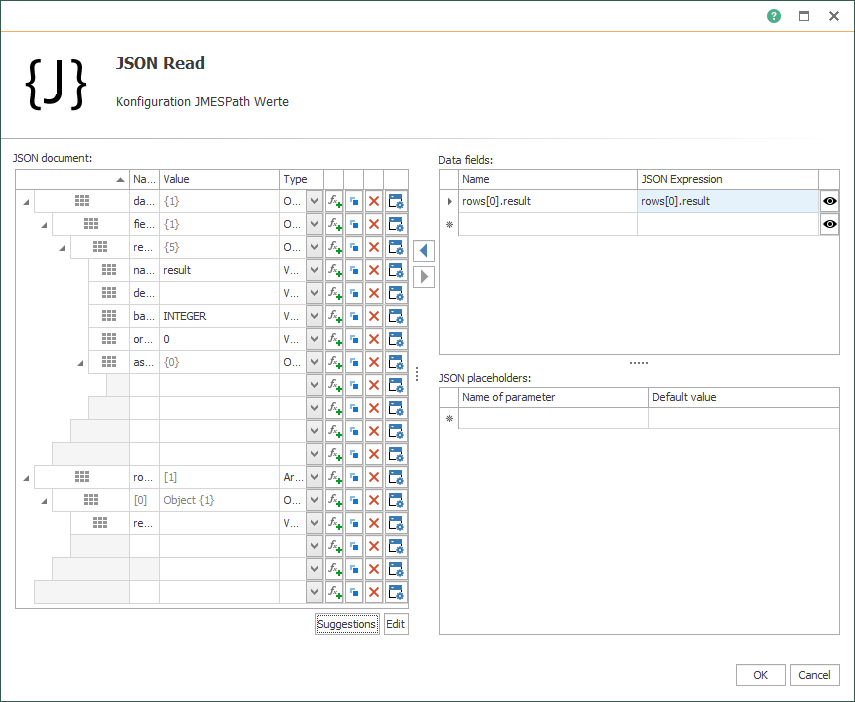Delete the '[1]' array row with the red X
The height and width of the screenshot is (702, 855).
point(374,477)
